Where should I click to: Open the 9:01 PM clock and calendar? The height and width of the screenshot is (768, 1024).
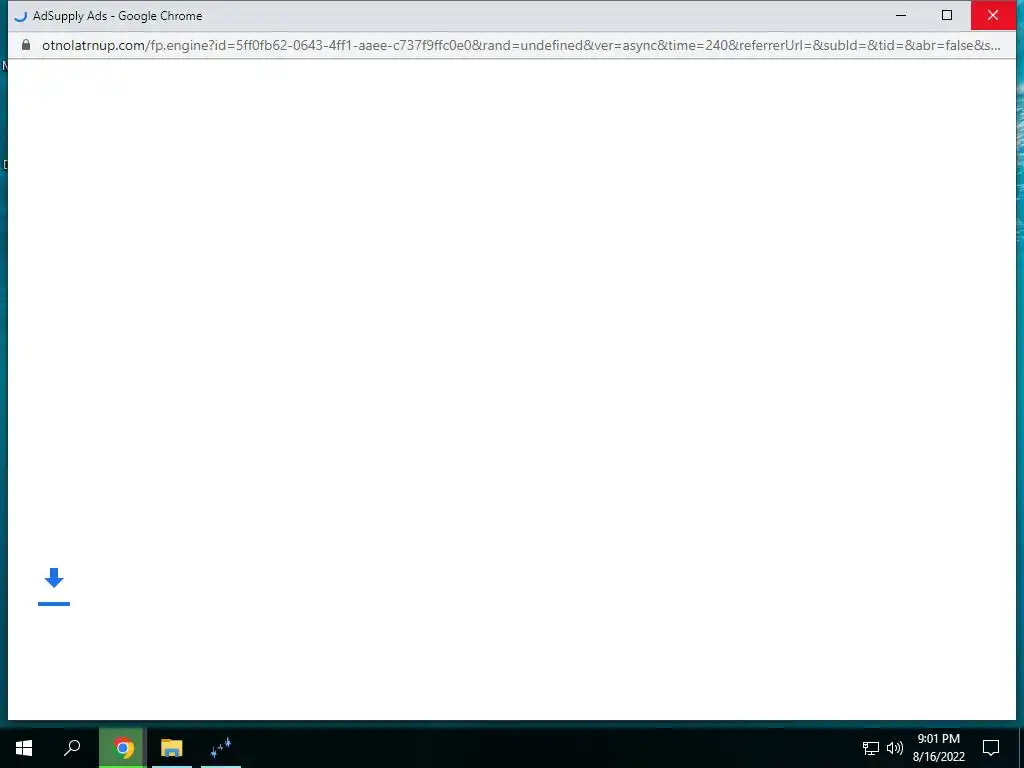coord(938,748)
